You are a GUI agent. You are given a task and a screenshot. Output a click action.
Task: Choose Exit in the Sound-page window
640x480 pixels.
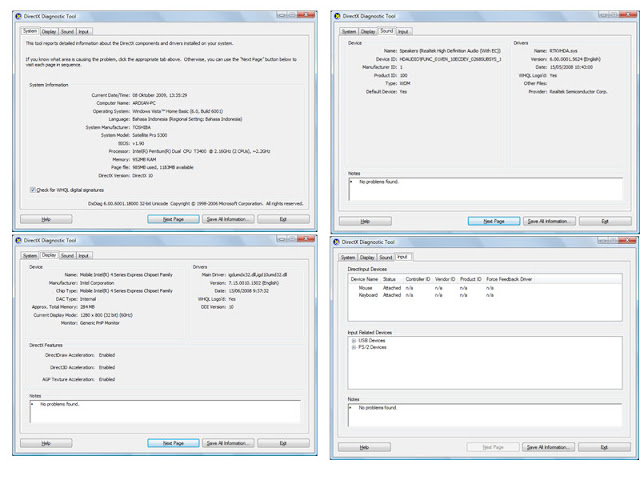click(x=605, y=221)
